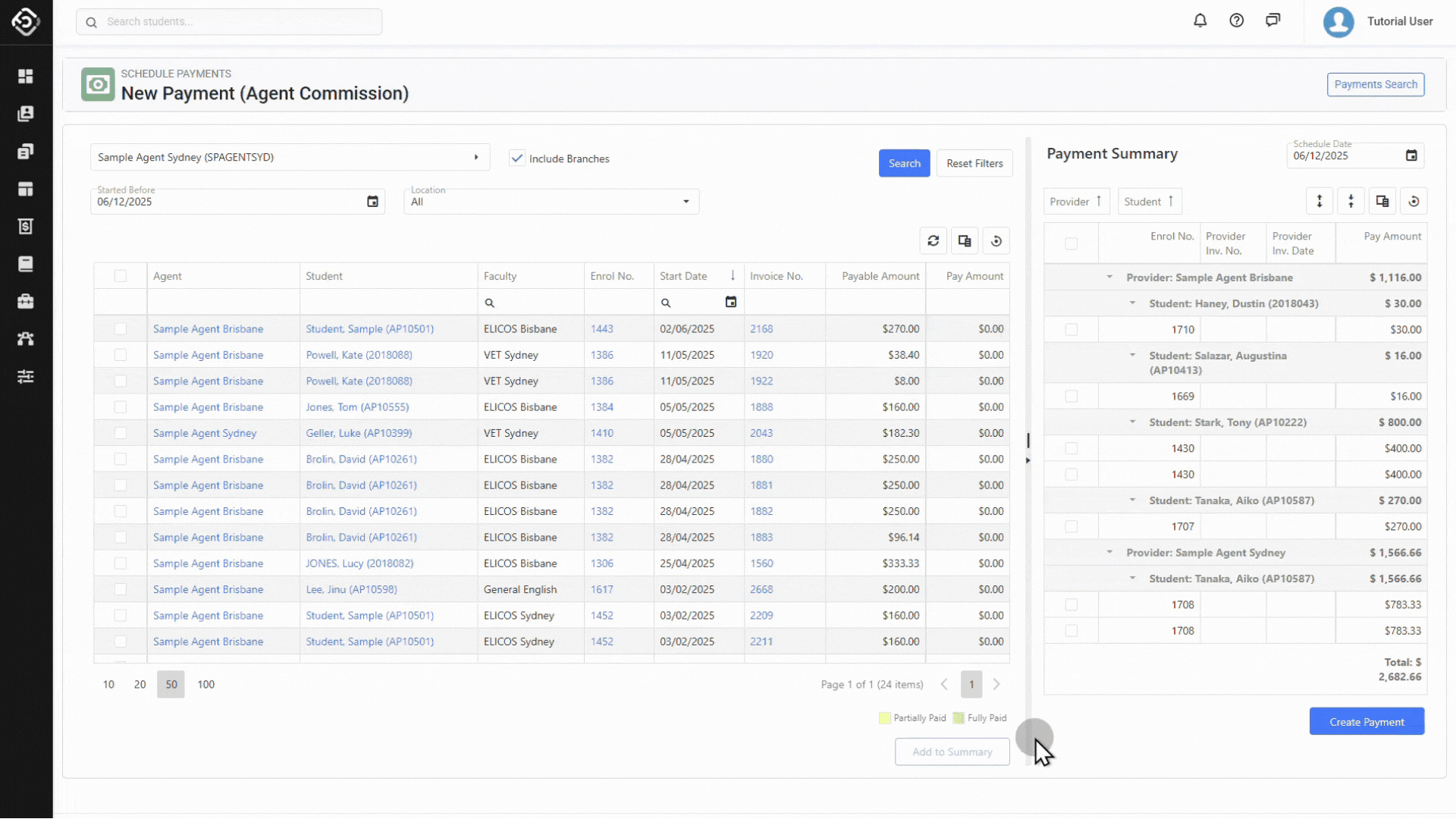
Task: Click the dashboard icon in sidebar
Action: tap(26, 77)
